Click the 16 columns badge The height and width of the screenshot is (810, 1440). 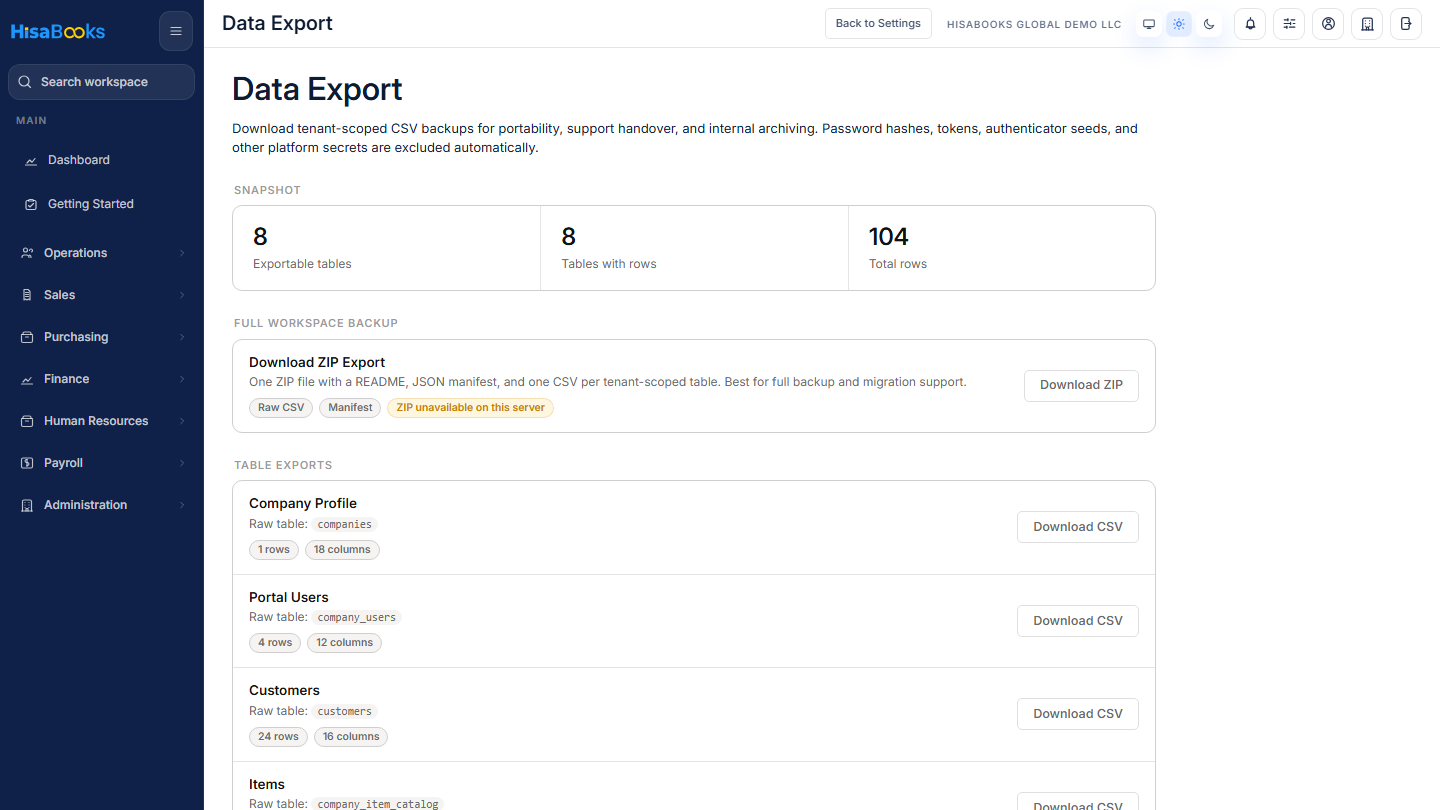pos(351,737)
